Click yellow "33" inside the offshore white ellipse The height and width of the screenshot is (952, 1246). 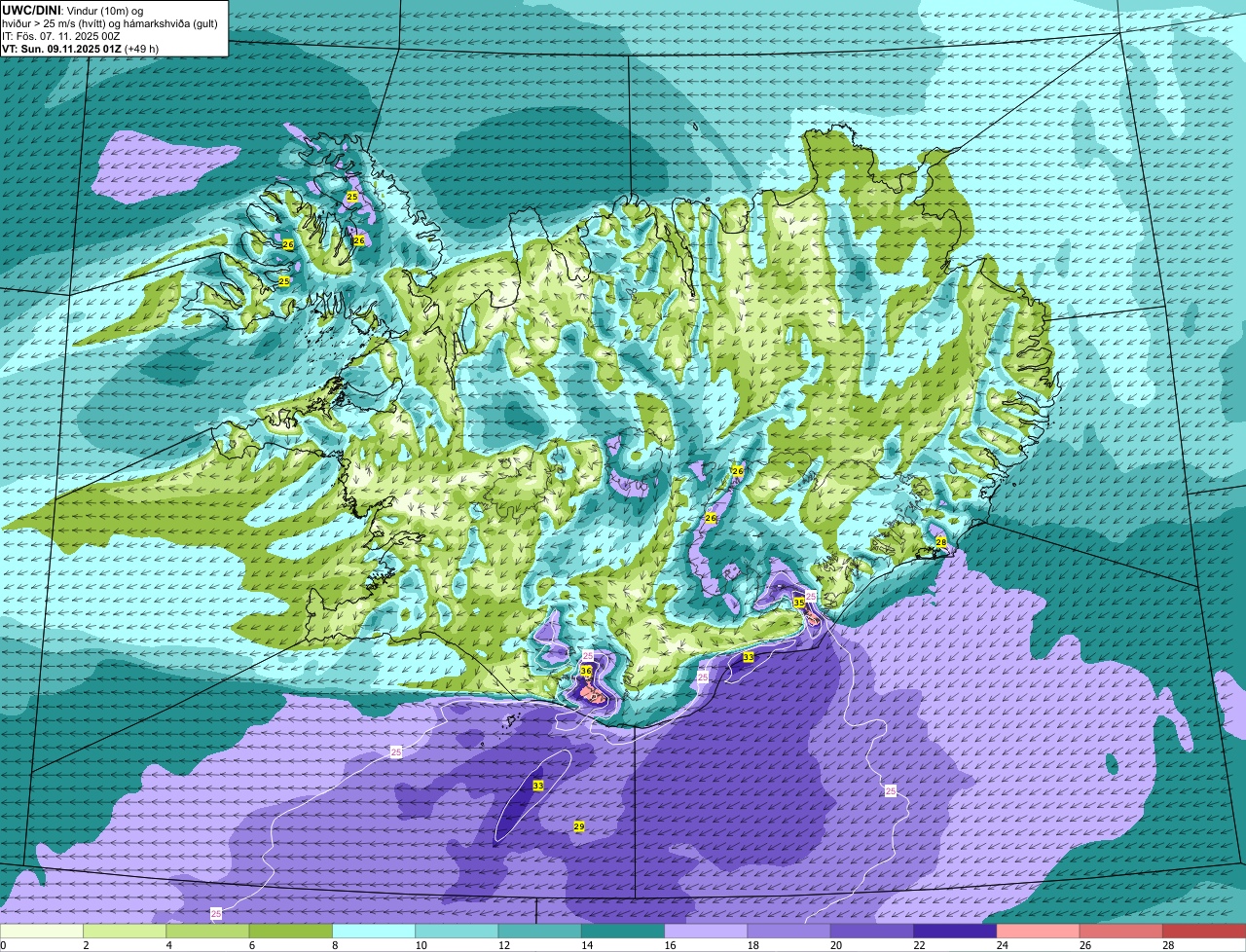pyautogui.click(x=538, y=785)
